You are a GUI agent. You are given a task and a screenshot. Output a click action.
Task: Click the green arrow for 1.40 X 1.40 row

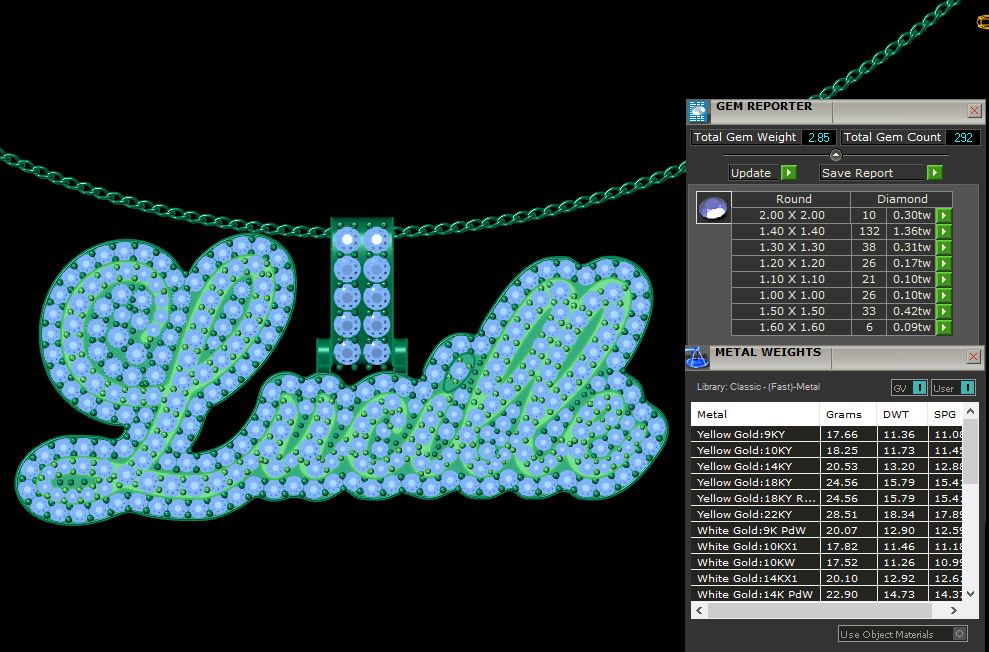pos(944,231)
